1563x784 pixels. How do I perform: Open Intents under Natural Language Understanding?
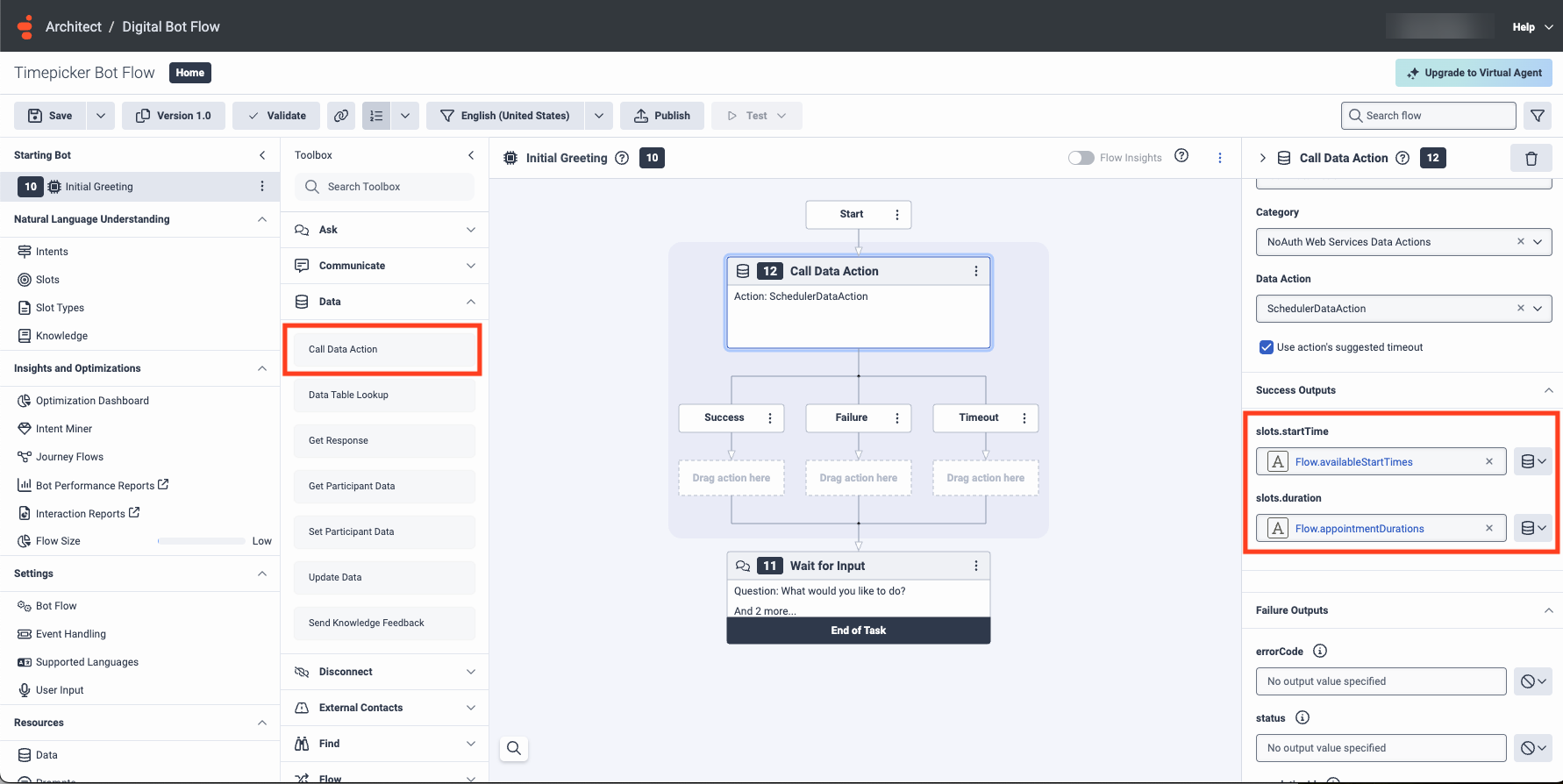pos(52,252)
